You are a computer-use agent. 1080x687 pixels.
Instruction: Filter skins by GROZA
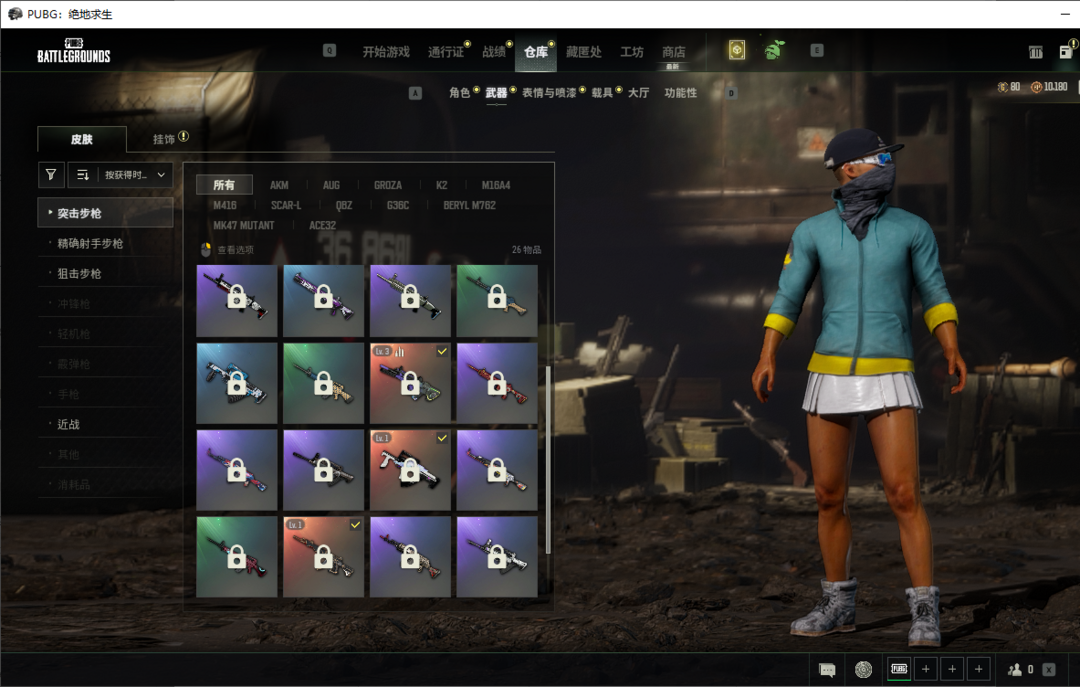388,185
